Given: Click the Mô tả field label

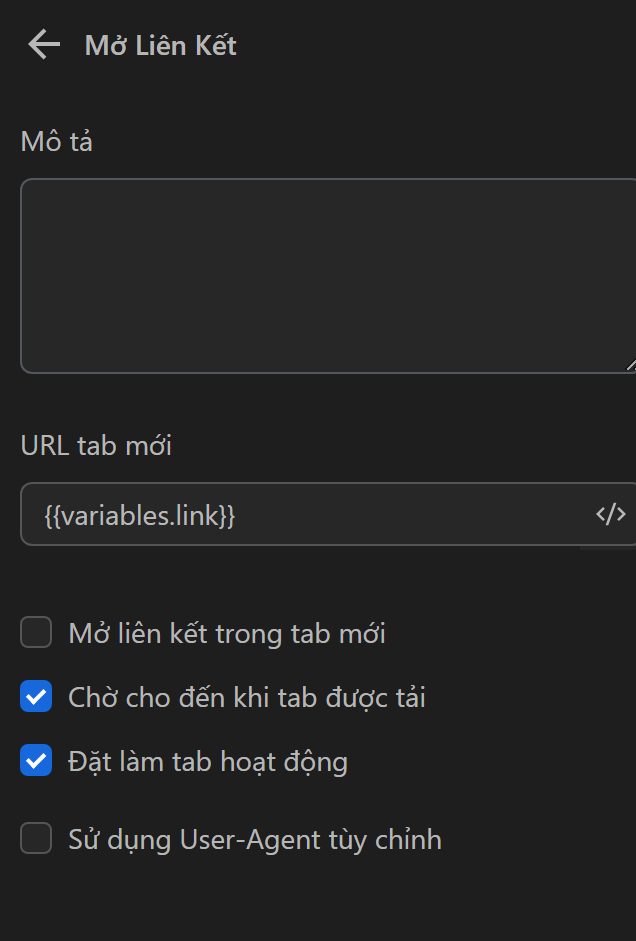Looking at the screenshot, I should coord(57,142).
